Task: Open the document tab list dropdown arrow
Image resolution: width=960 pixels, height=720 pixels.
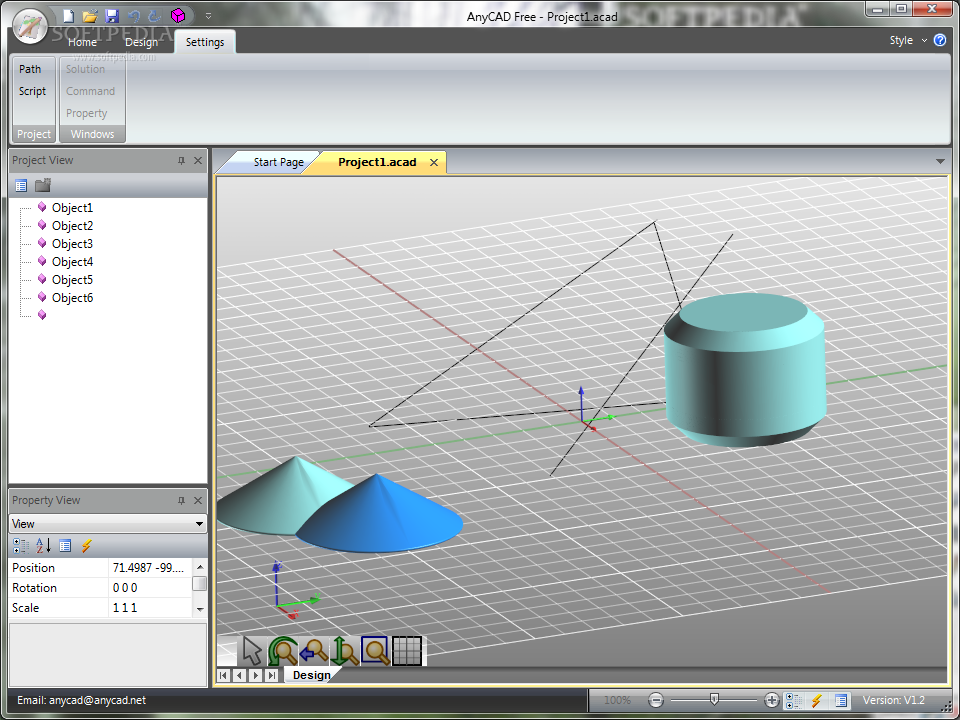Action: coord(940,162)
